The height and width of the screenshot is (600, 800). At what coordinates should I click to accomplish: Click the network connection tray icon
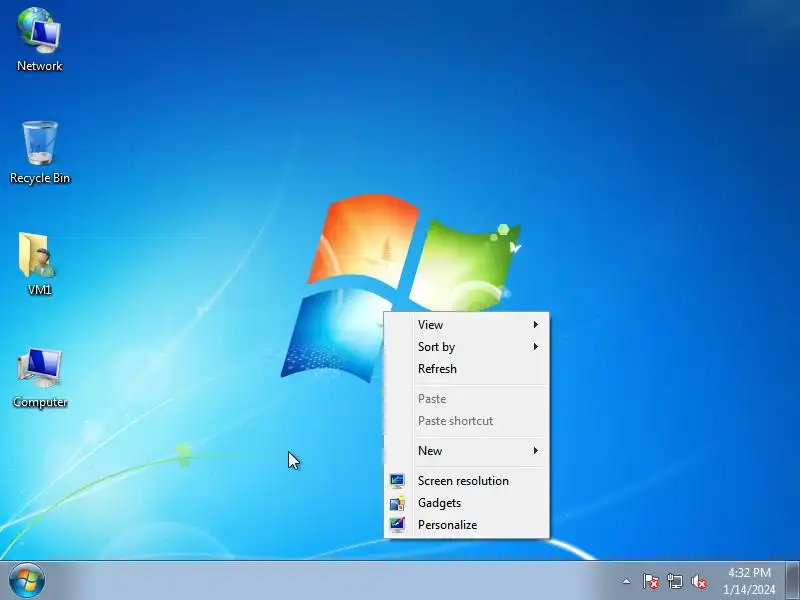[x=675, y=581]
